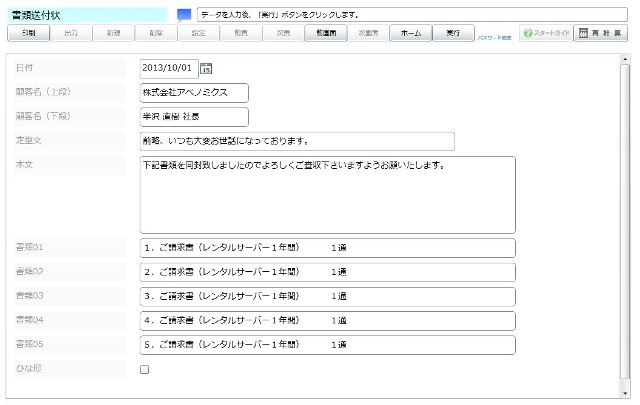The height and width of the screenshot is (405, 640).
Task: Toggle the ひな形 checkbox
Action: pyautogui.click(x=145, y=370)
